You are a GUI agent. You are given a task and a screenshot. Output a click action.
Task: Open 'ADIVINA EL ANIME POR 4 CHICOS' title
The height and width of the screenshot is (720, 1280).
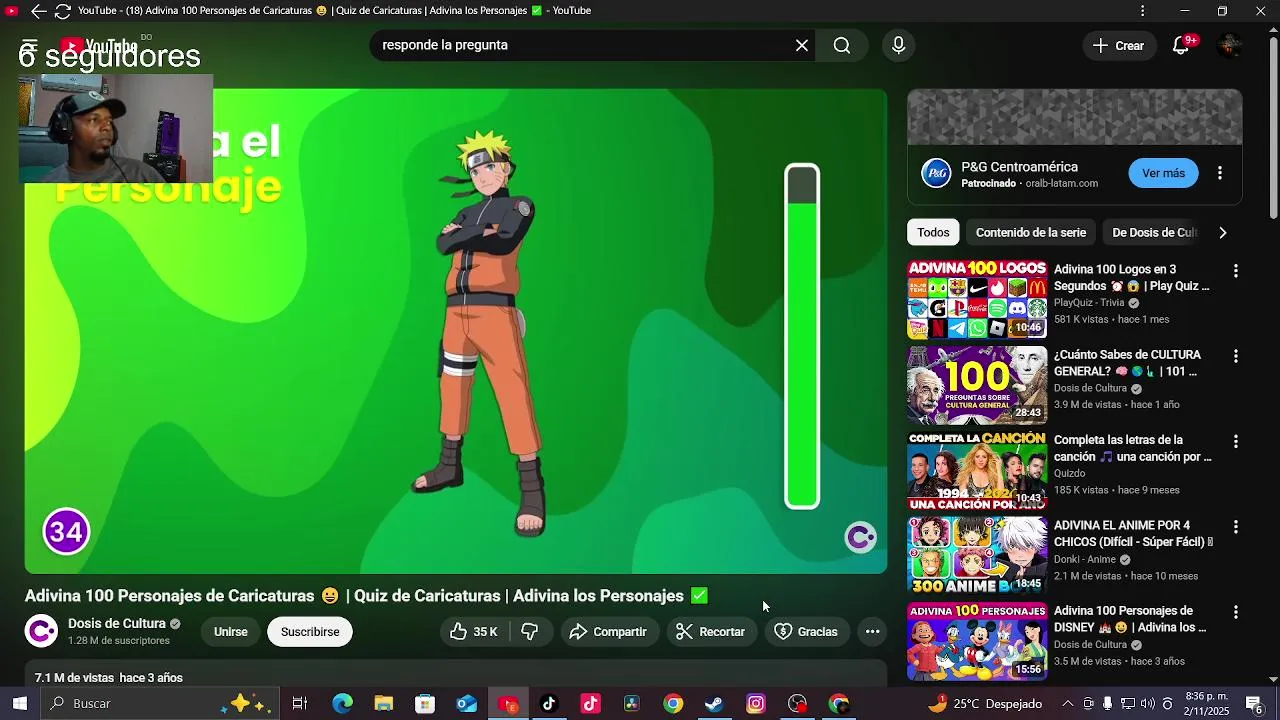1133,533
